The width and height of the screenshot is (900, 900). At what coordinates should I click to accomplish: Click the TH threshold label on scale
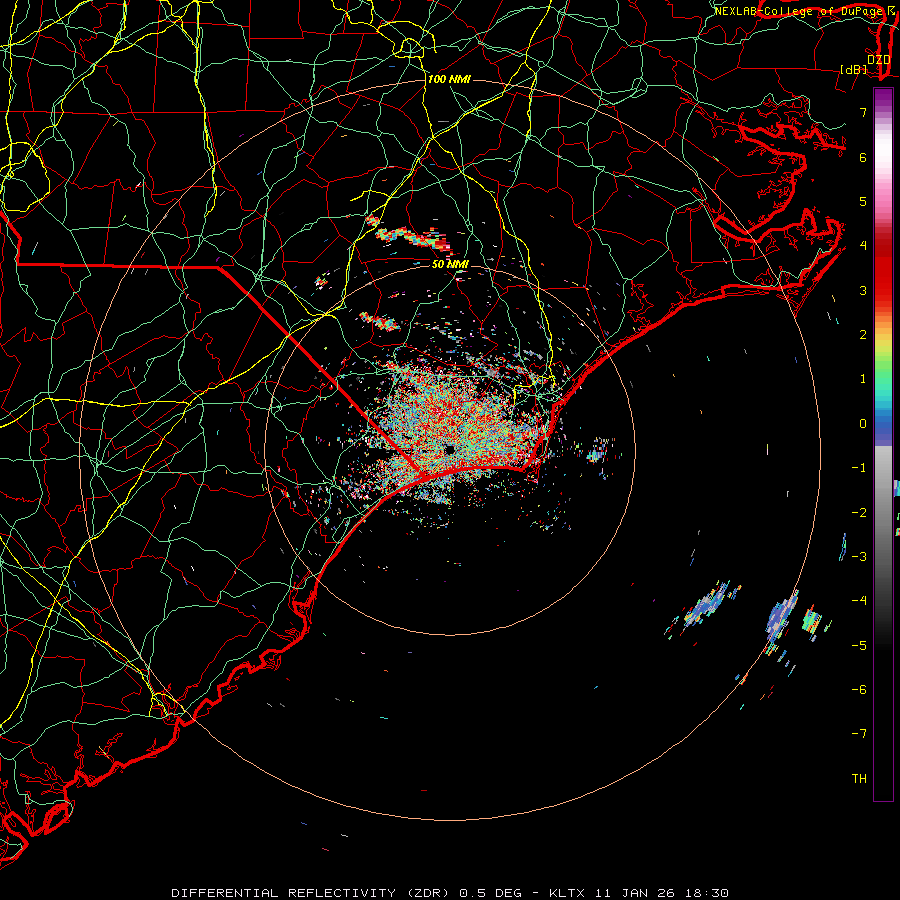tap(859, 779)
